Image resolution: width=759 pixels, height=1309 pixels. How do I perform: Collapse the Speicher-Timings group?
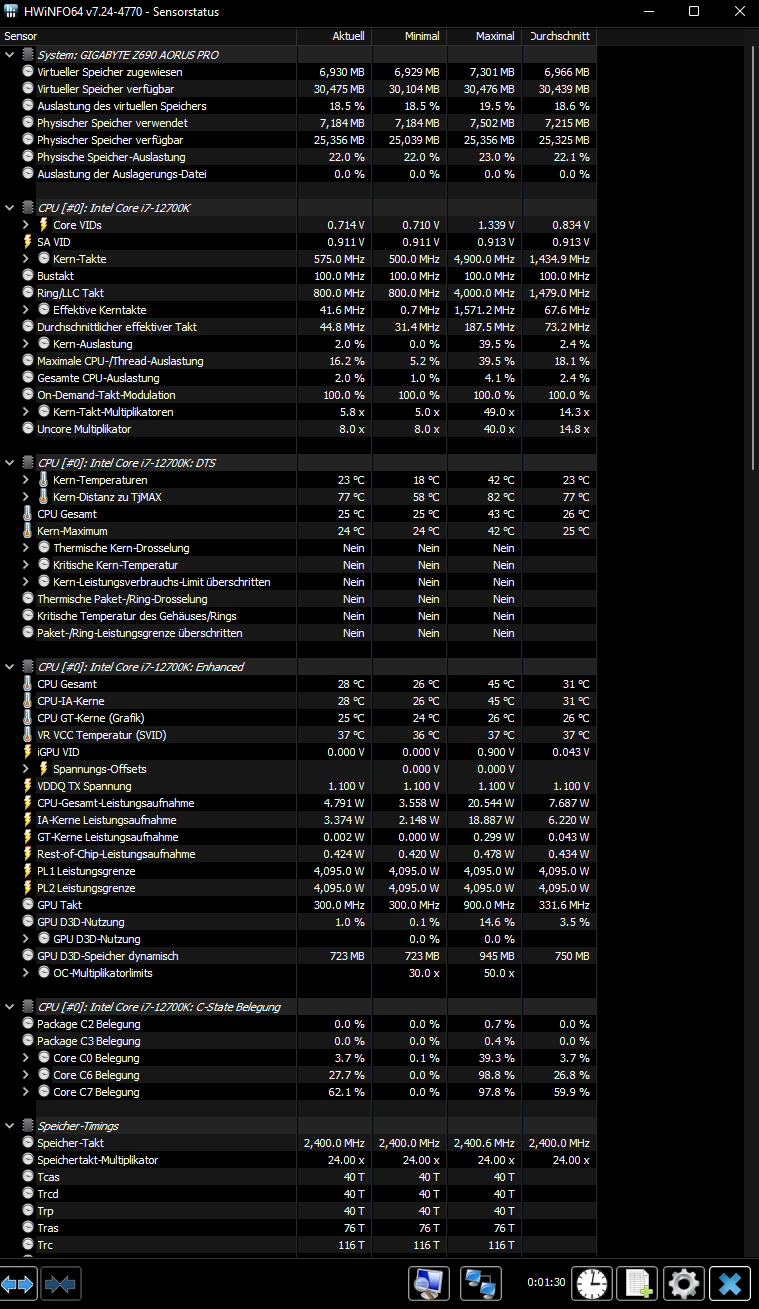coord(10,1126)
